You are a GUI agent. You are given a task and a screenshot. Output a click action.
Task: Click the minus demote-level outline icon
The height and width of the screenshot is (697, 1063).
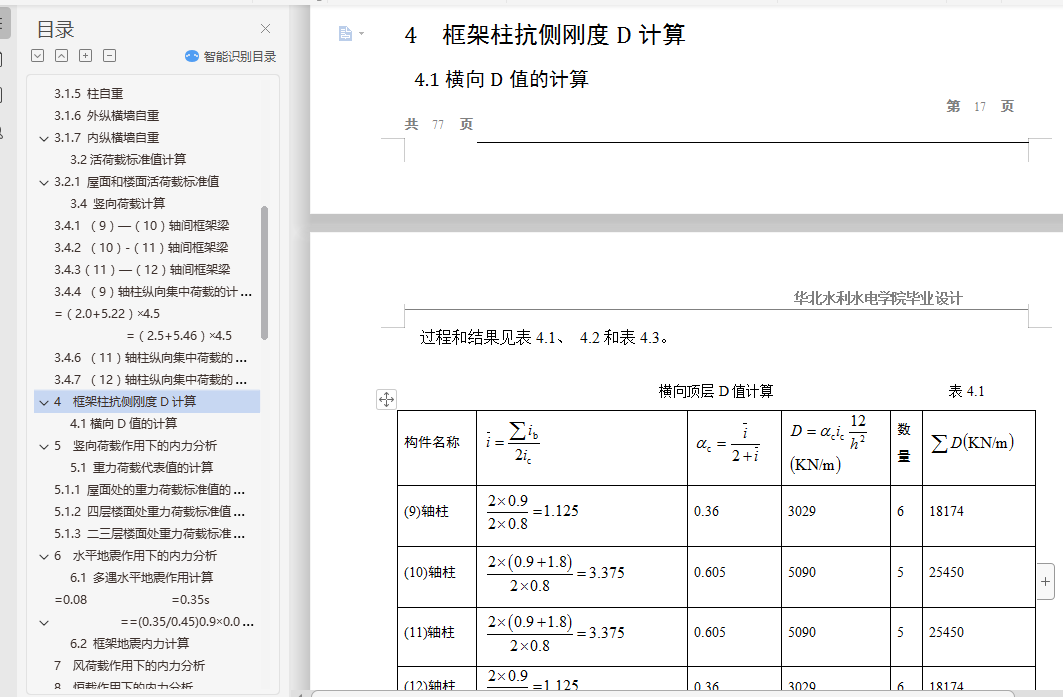(x=110, y=56)
